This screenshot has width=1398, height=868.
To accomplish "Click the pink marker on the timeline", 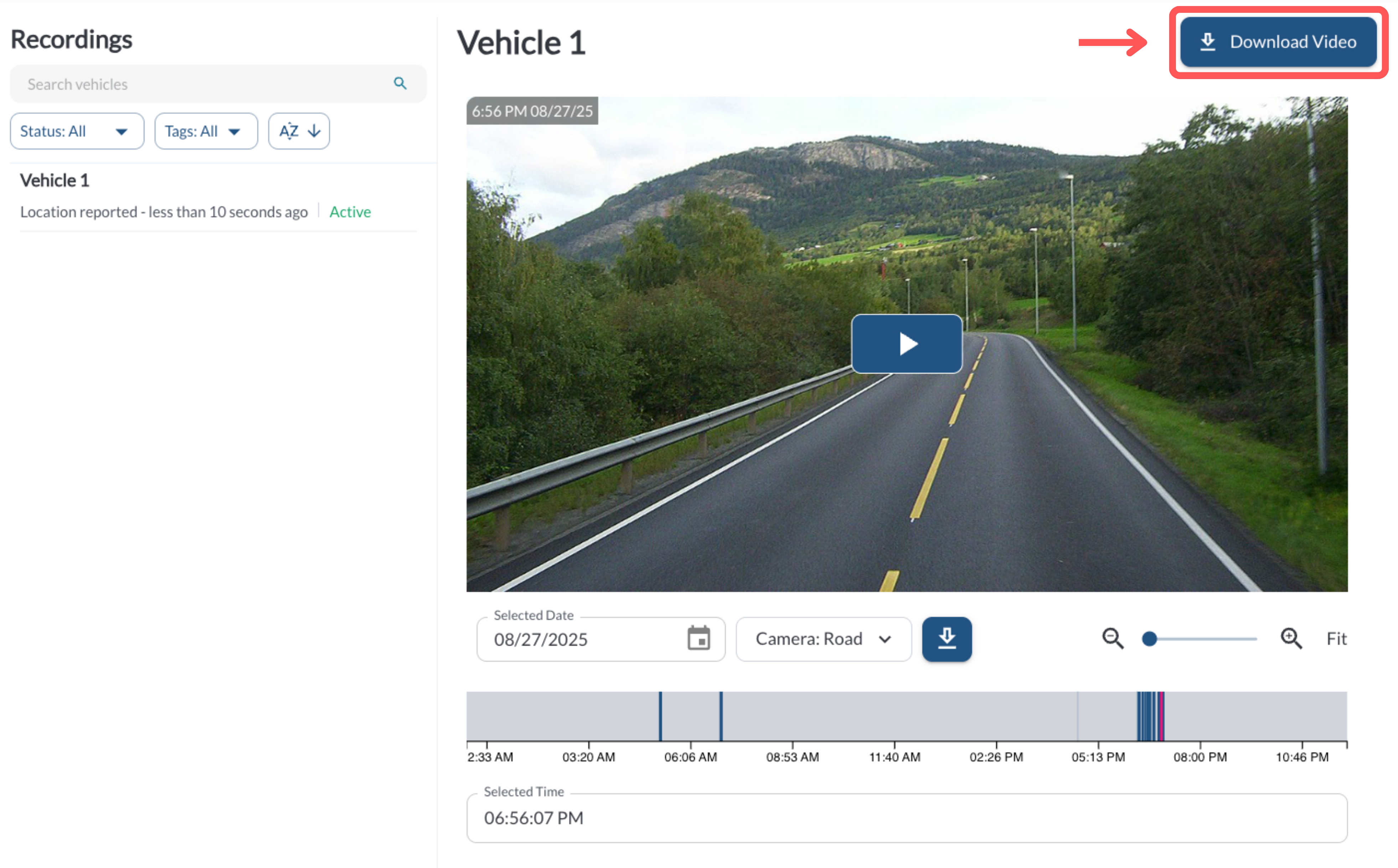I will [1162, 715].
